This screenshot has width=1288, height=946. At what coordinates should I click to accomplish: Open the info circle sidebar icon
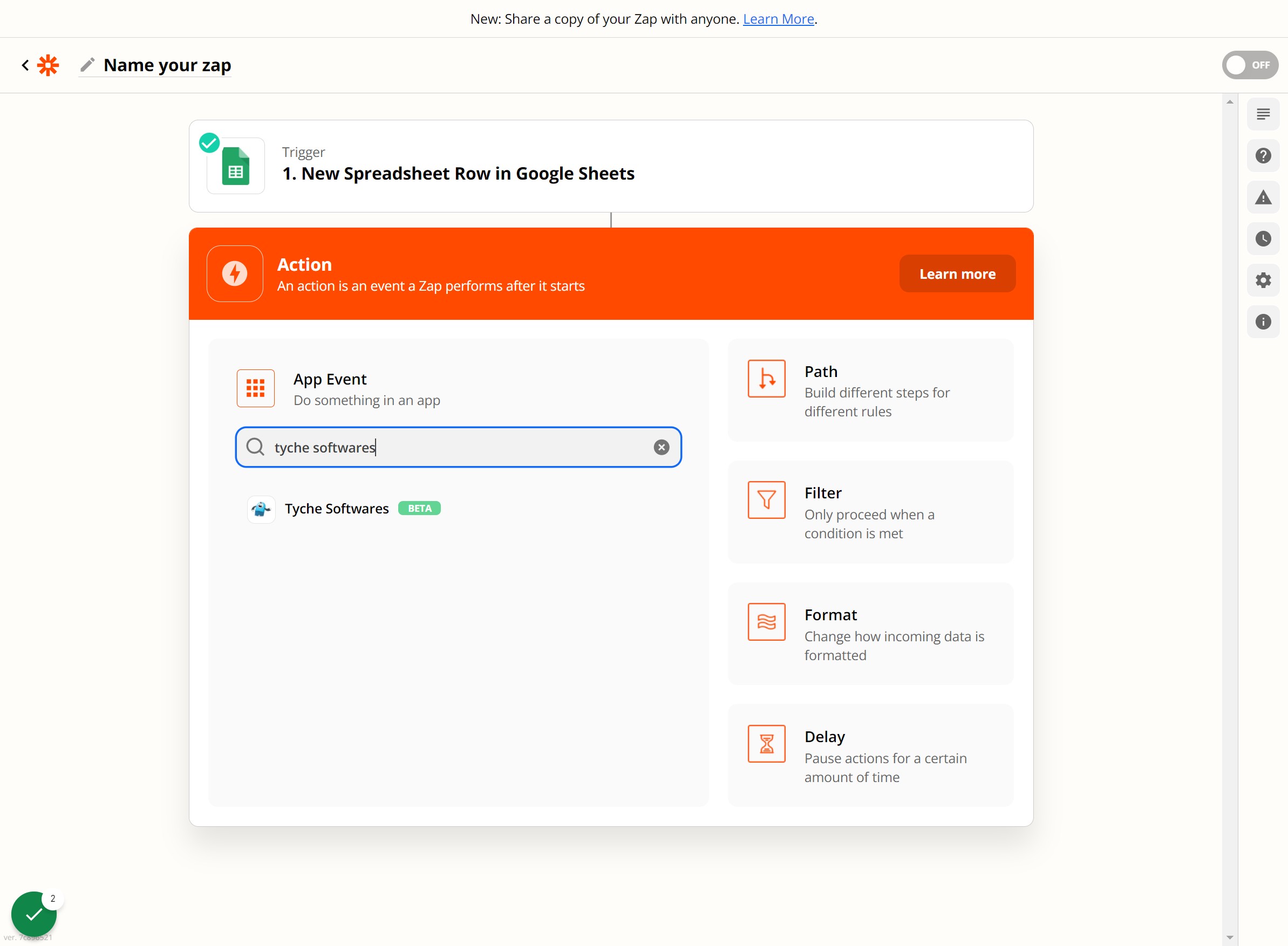tap(1263, 322)
